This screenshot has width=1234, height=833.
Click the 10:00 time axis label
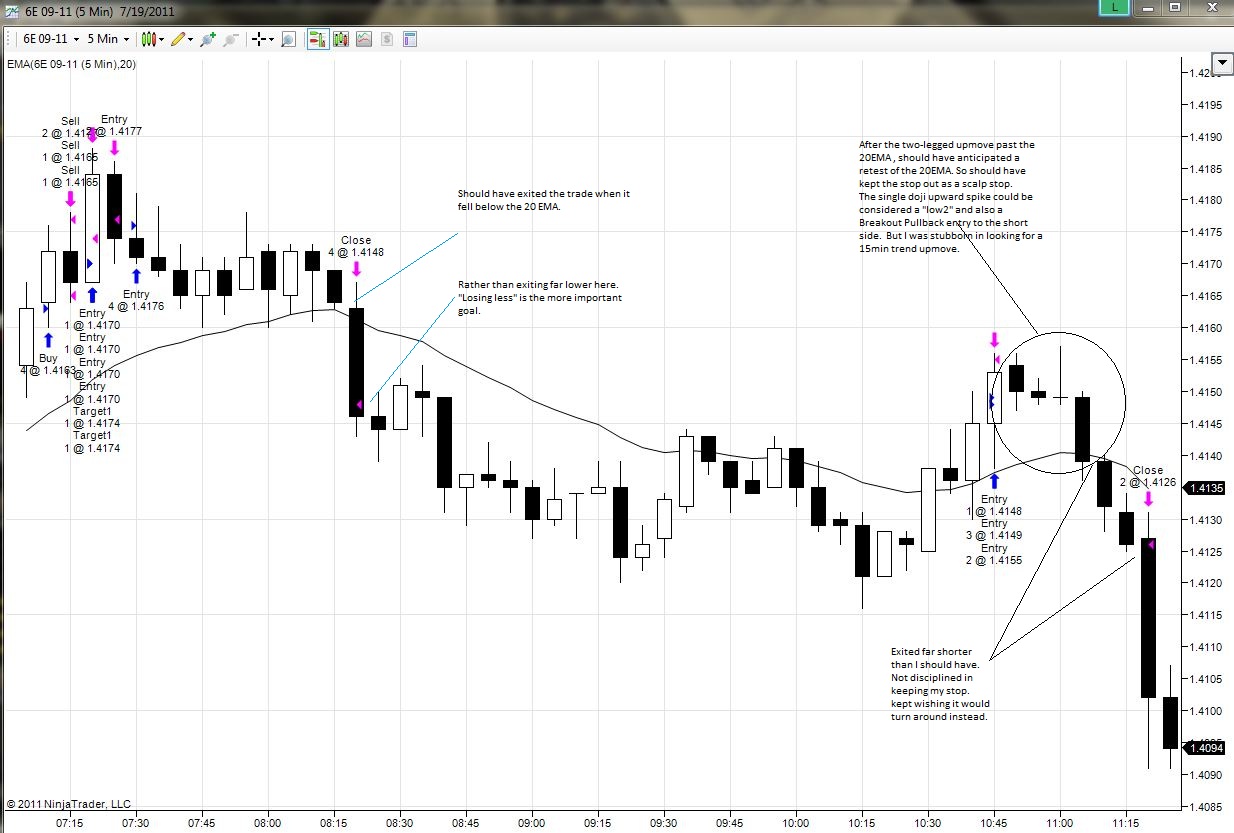pyautogui.click(x=796, y=825)
